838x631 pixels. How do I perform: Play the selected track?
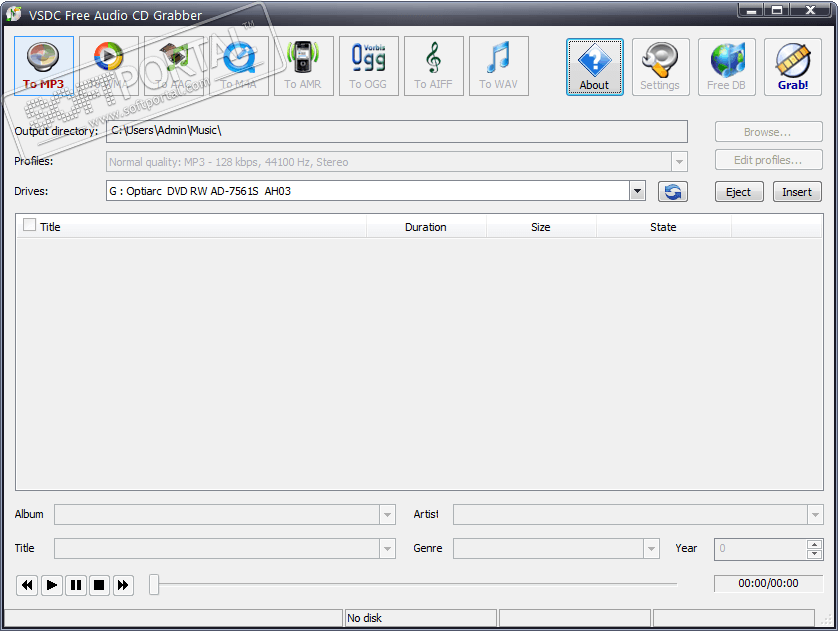click(52, 585)
